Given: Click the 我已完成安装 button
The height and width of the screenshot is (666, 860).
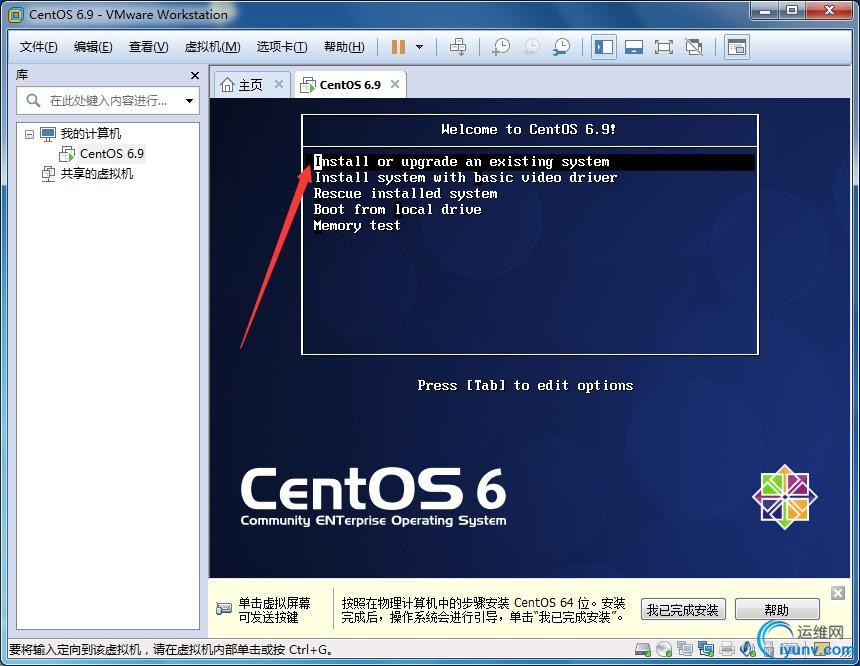Looking at the screenshot, I should click(x=683, y=609).
